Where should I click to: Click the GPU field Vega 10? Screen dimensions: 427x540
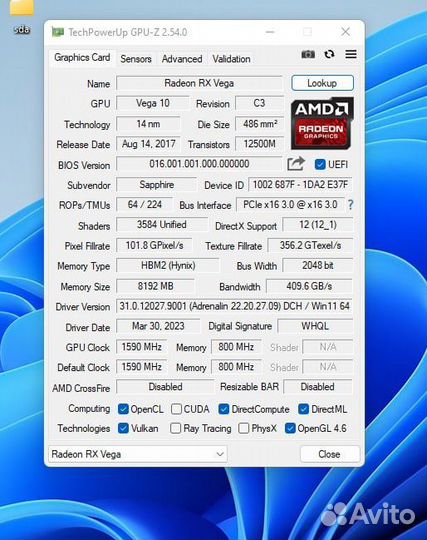tap(153, 103)
